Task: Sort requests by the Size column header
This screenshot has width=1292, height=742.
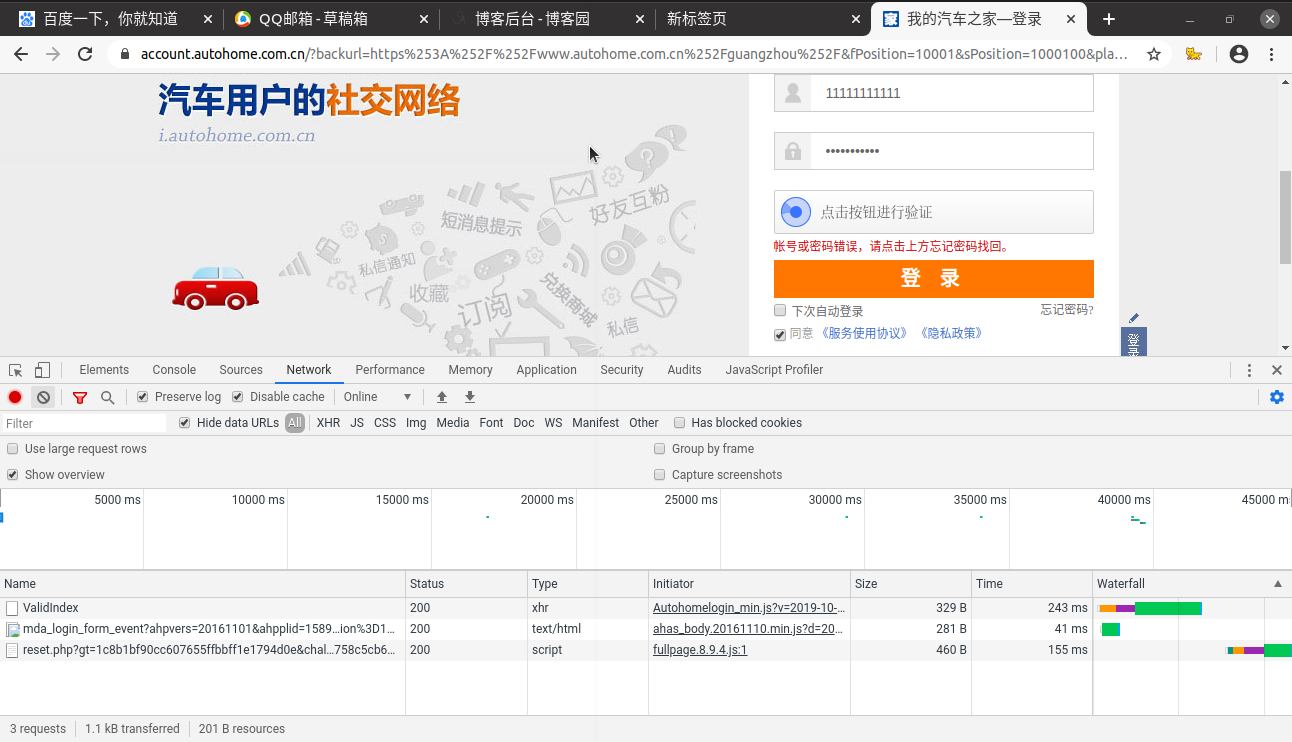Action: pos(910,584)
